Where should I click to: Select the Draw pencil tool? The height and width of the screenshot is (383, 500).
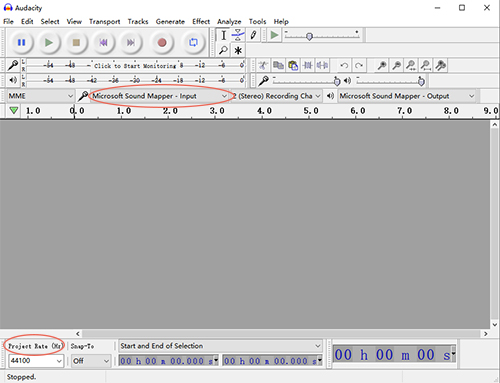coord(253,35)
